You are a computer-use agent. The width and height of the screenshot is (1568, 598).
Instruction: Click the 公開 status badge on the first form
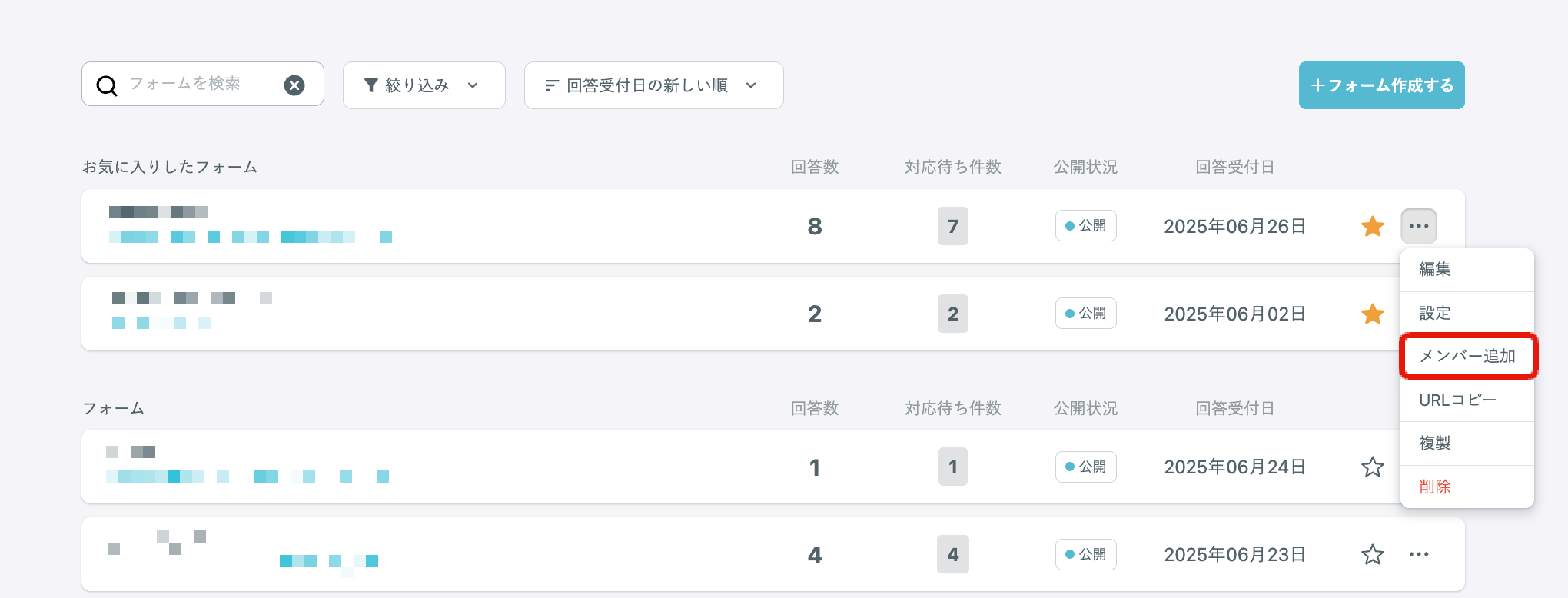click(1085, 226)
